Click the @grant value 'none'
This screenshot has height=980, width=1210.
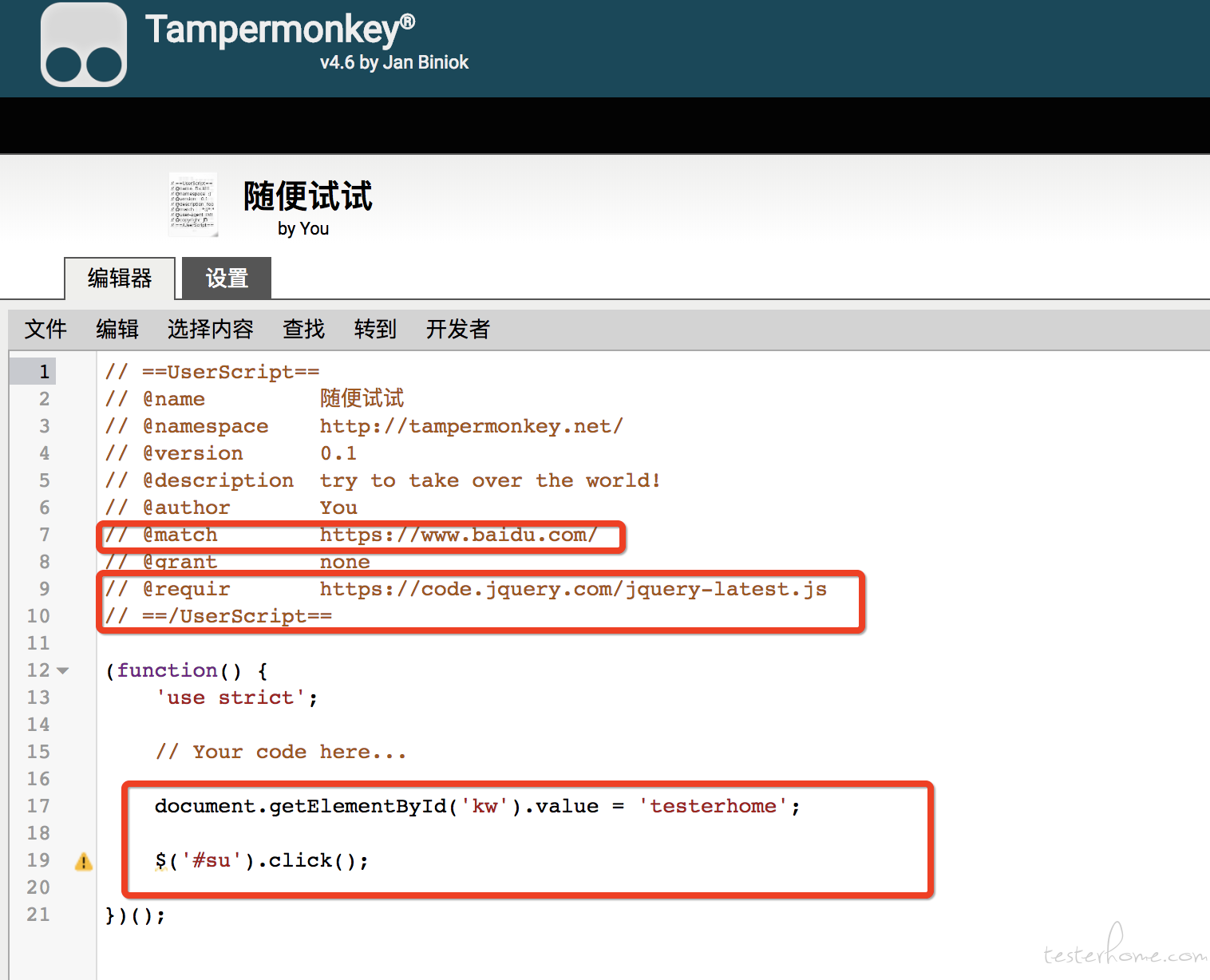click(x=345, y=562)
